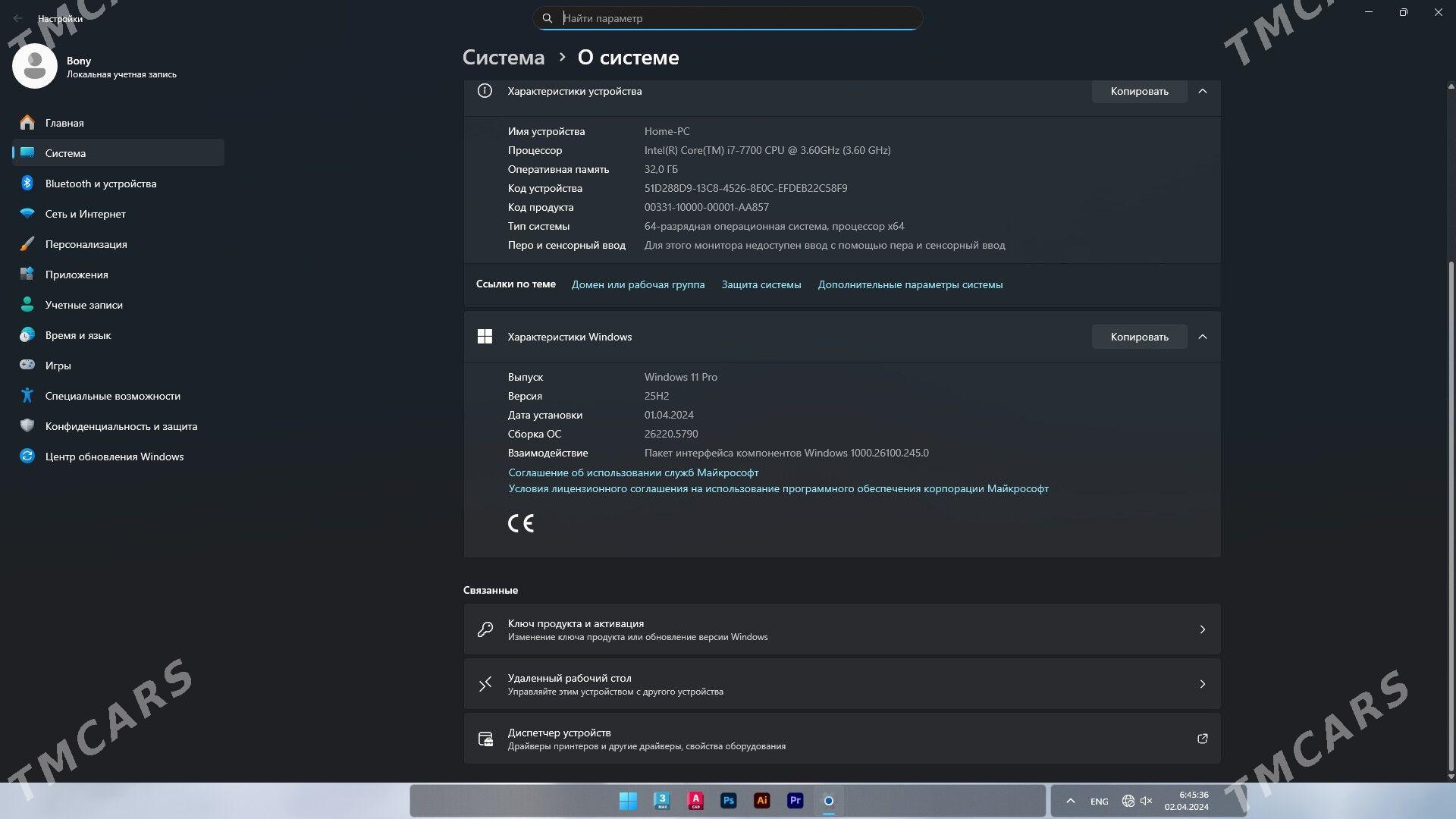Click chevron on Удаленный рабочий стол row

1203,684
